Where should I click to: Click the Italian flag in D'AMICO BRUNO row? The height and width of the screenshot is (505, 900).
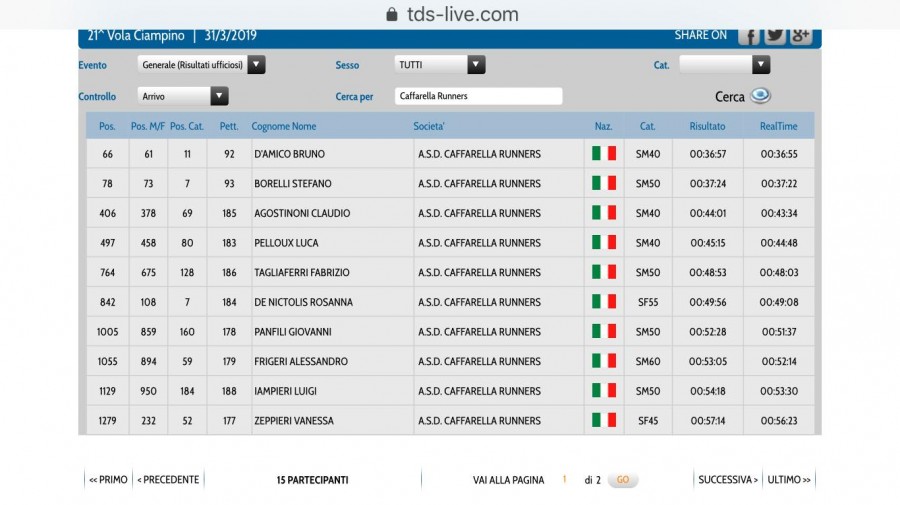point(604,154)
